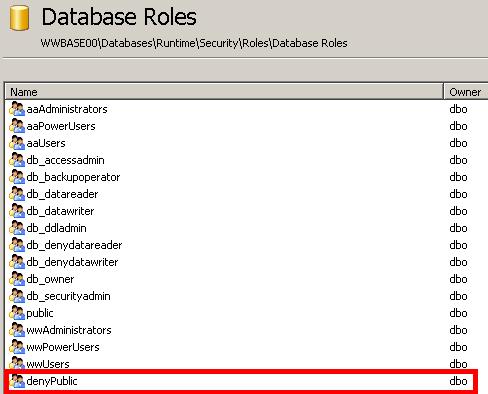Click the denyPublic role icon
The height and width of the screenshot is (394, 488).
[17, 381]
